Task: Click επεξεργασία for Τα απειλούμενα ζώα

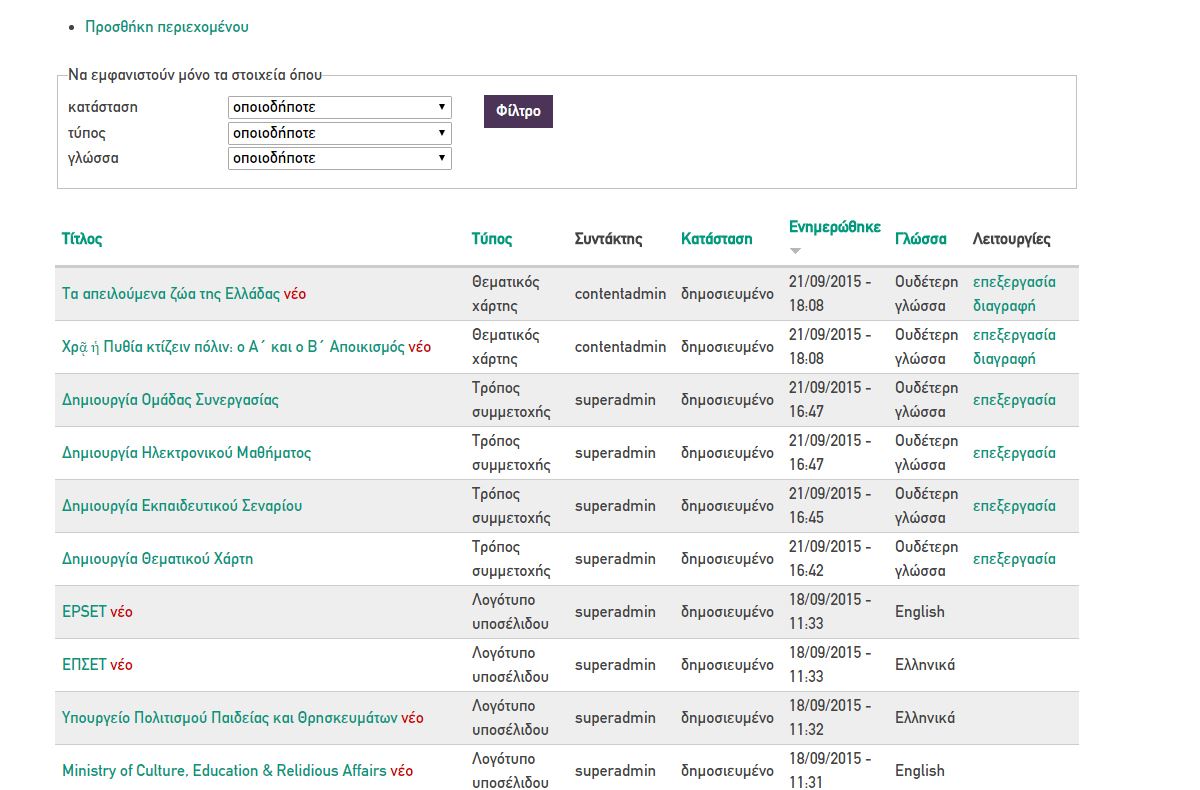Action: coord(1014,282)
